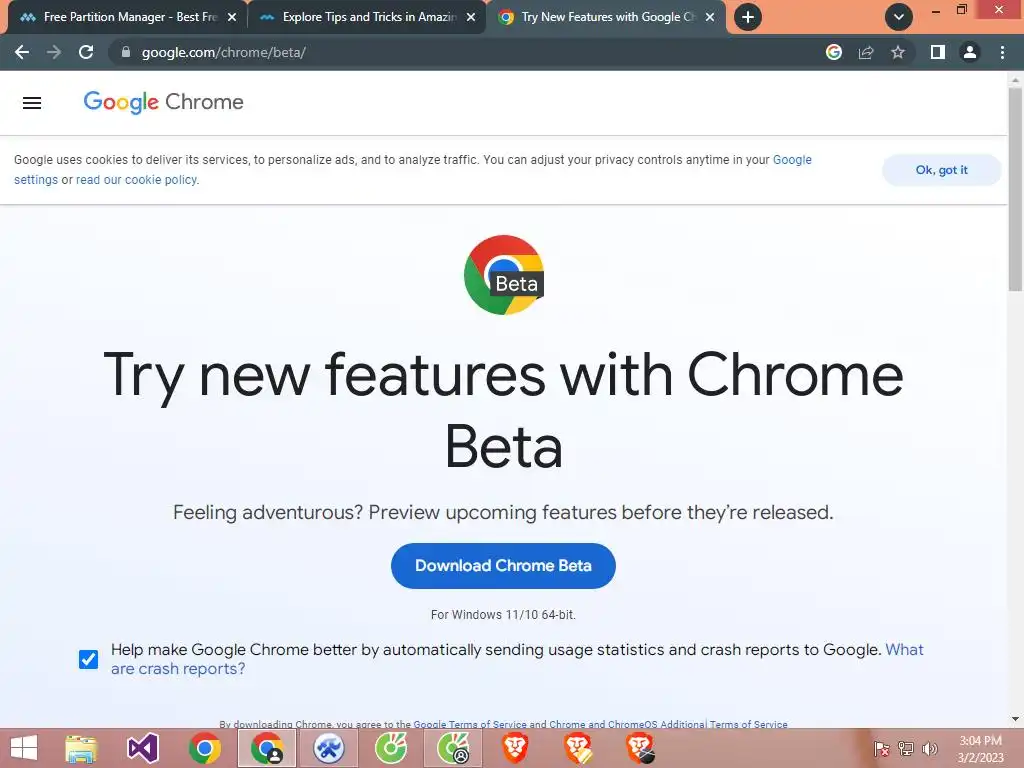Uncheck usage statistics checkbox
The width and height of the screenshot is (1024, 768).
88,659
